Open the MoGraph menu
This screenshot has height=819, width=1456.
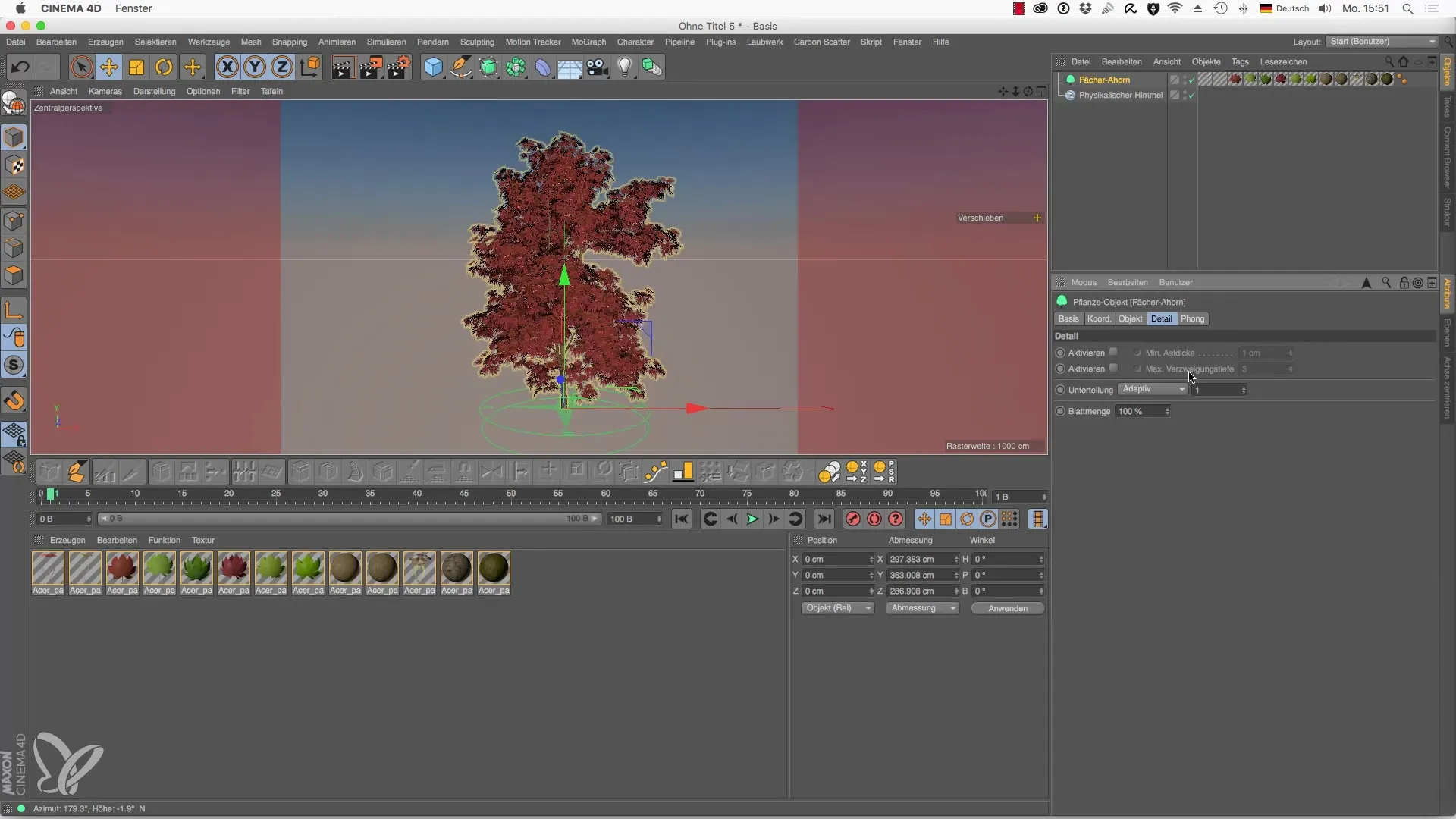click(x=588, y=42)
